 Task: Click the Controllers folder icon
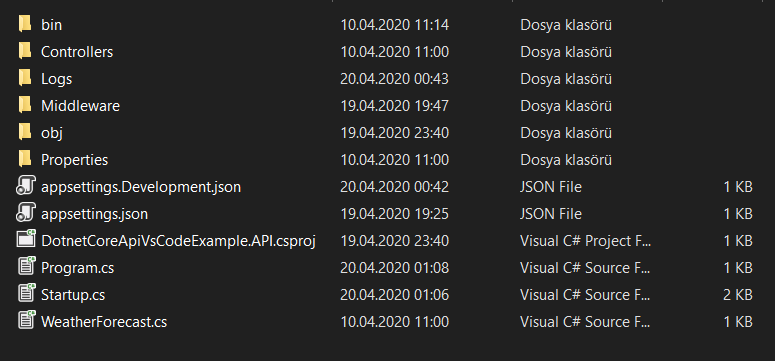(25, 51)
